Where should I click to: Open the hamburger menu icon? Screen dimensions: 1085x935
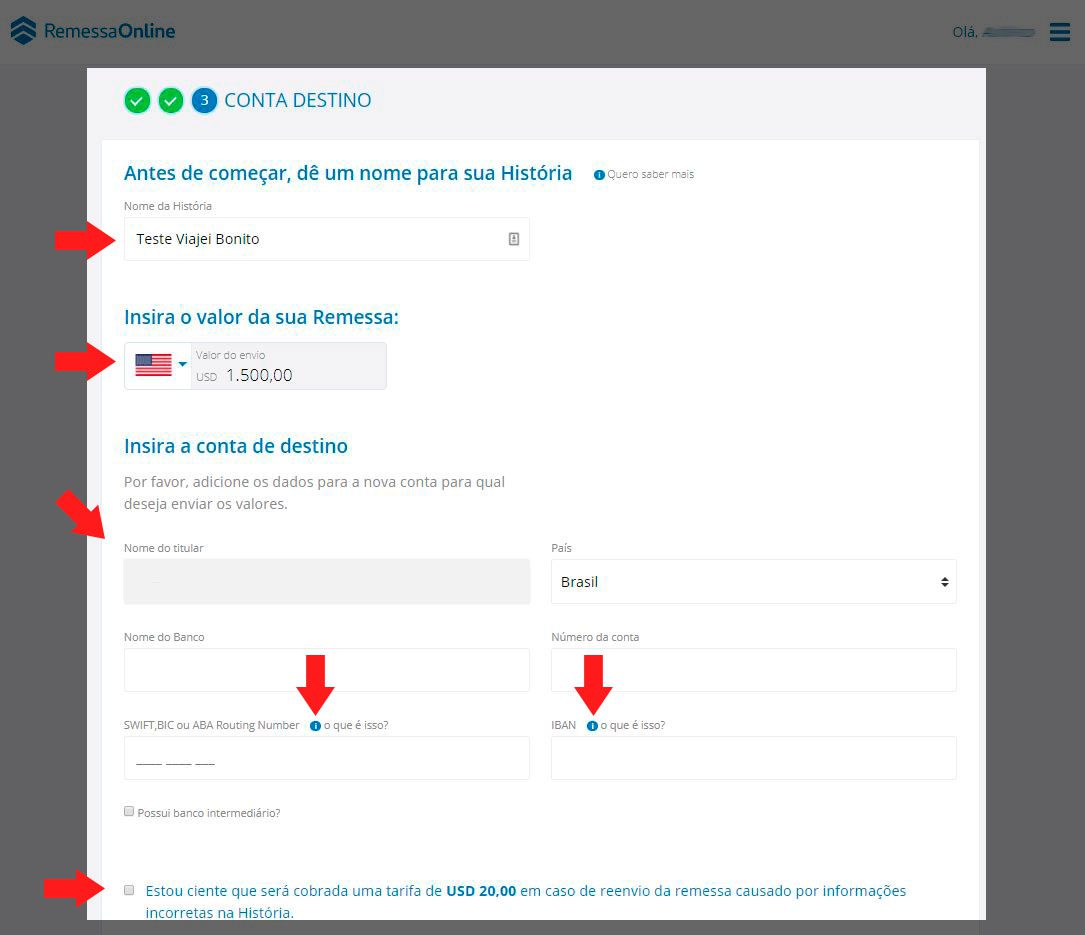(x=1059, y=32)
